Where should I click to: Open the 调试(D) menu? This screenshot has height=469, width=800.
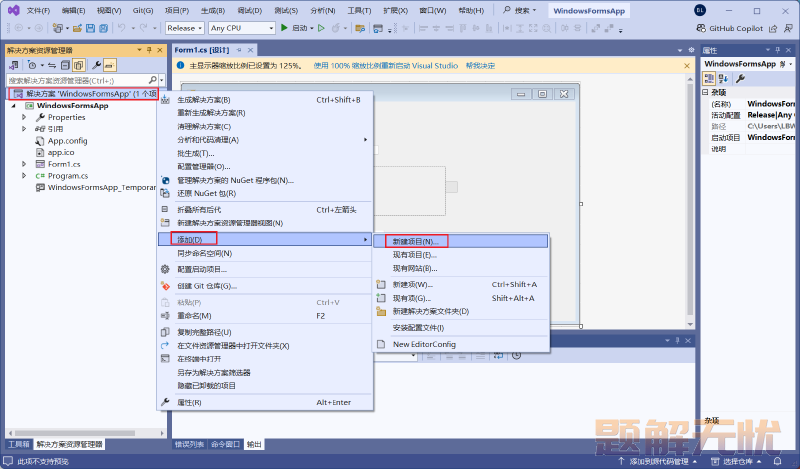tap(249, 10)
